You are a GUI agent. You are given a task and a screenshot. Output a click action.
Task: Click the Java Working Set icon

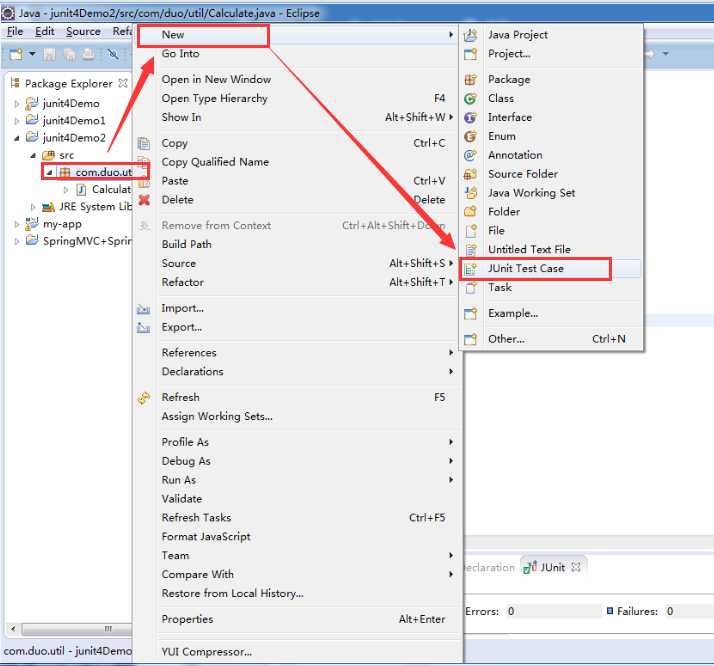470,193
